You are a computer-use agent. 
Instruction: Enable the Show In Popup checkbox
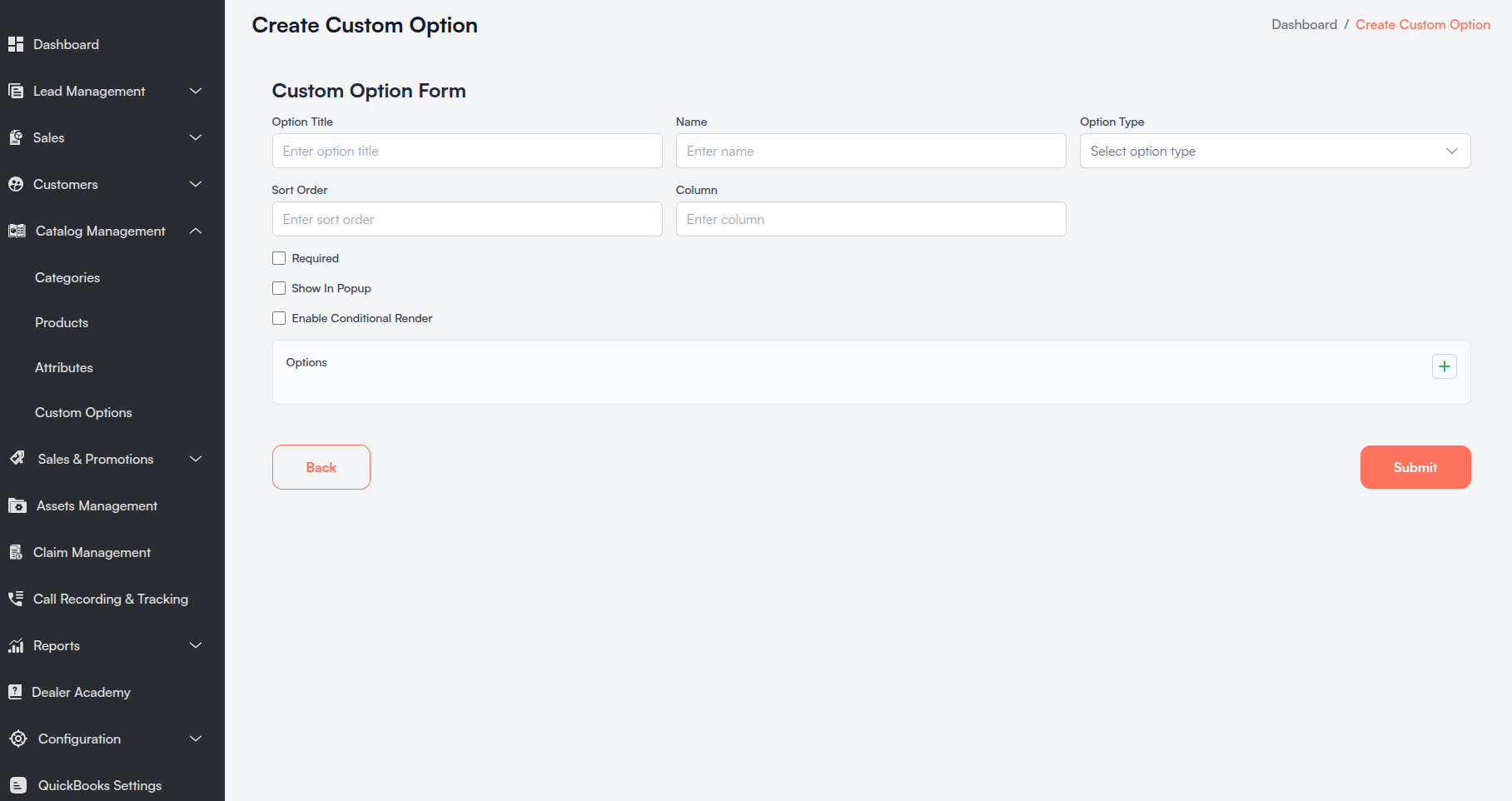[x=279, y=288]
